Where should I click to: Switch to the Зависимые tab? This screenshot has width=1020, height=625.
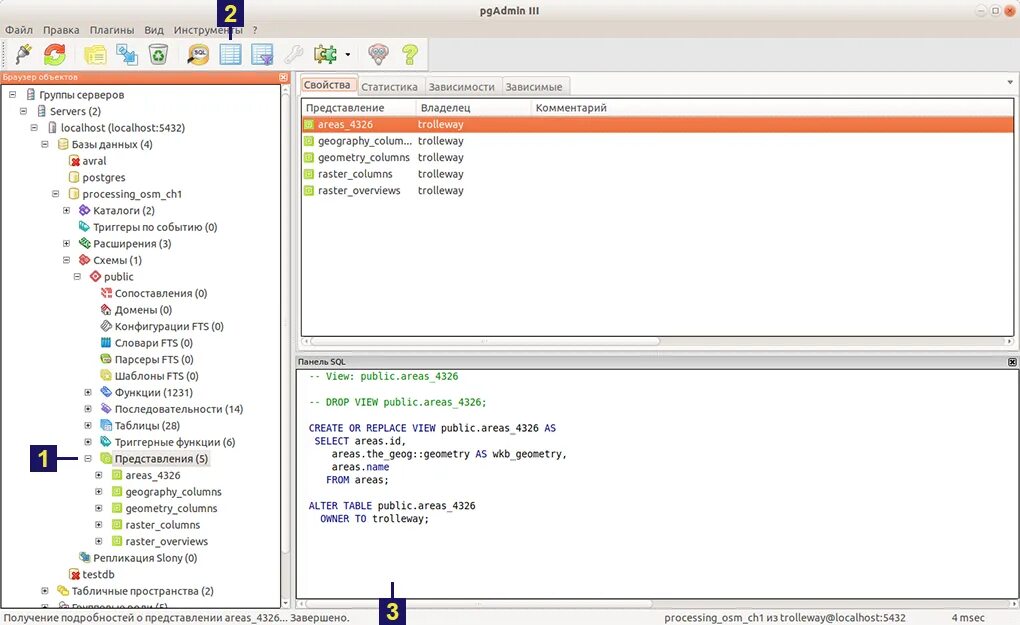[x=534, y=86]
